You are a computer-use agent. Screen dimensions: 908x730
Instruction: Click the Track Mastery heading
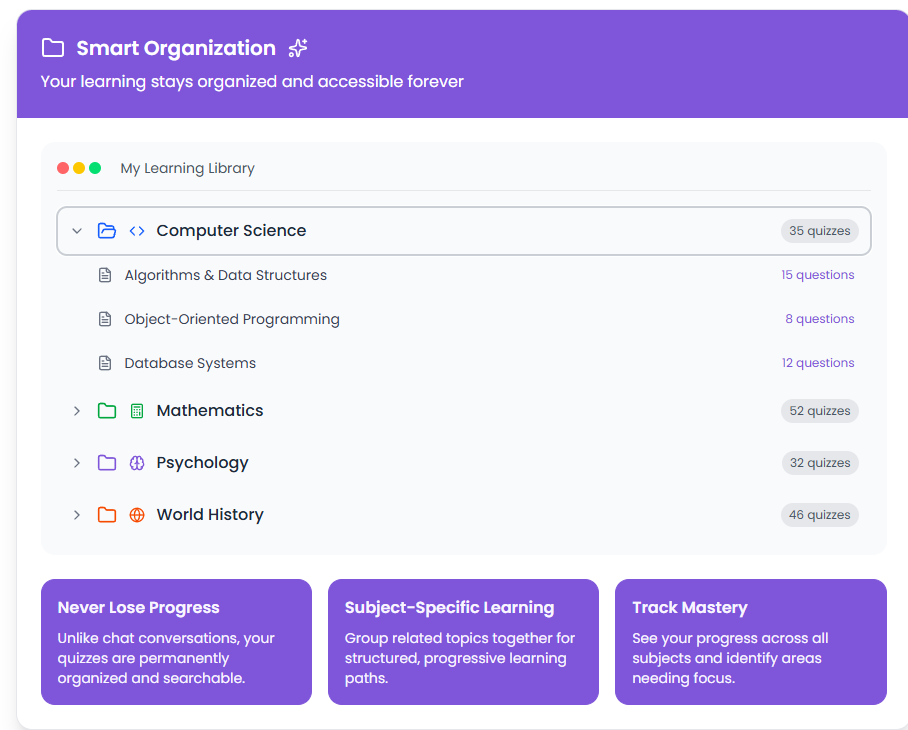click(x=690, y=607)
